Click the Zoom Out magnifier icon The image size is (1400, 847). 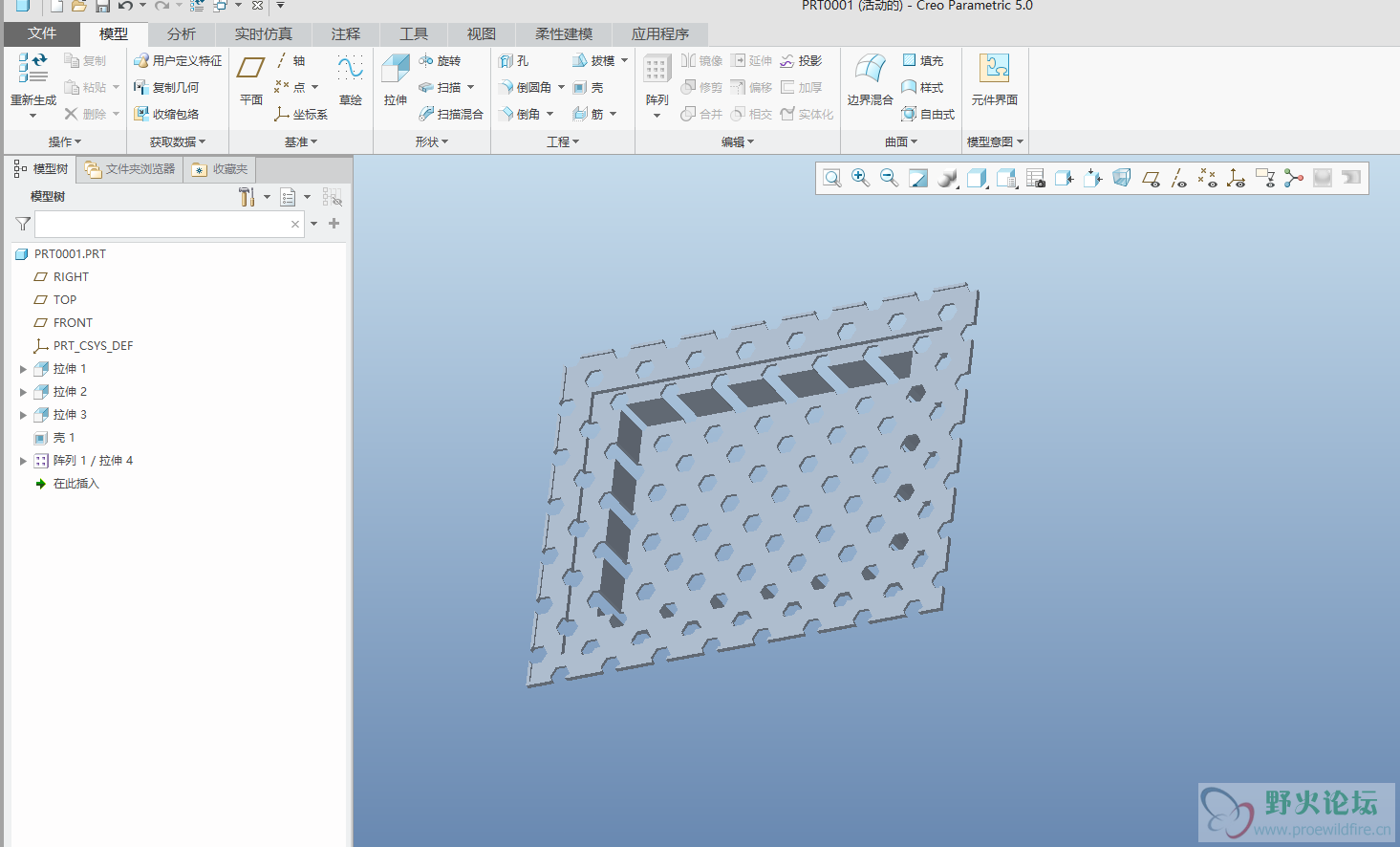tap(890, 178)
